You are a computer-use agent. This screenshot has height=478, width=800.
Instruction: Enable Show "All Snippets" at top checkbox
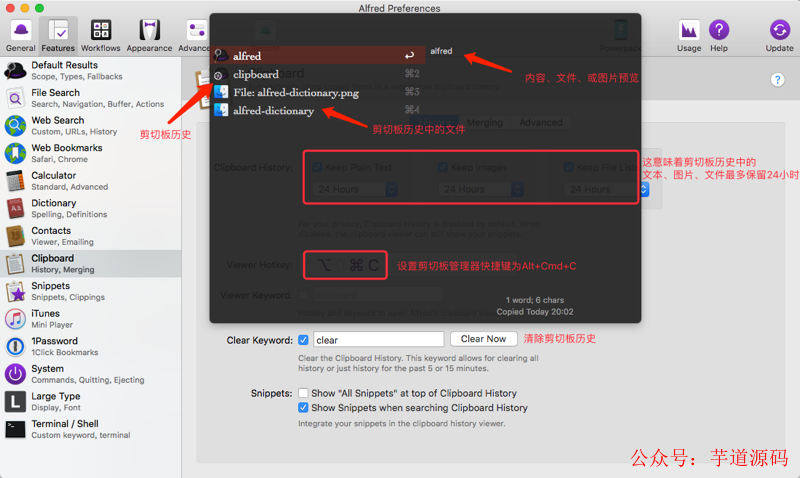303,393
